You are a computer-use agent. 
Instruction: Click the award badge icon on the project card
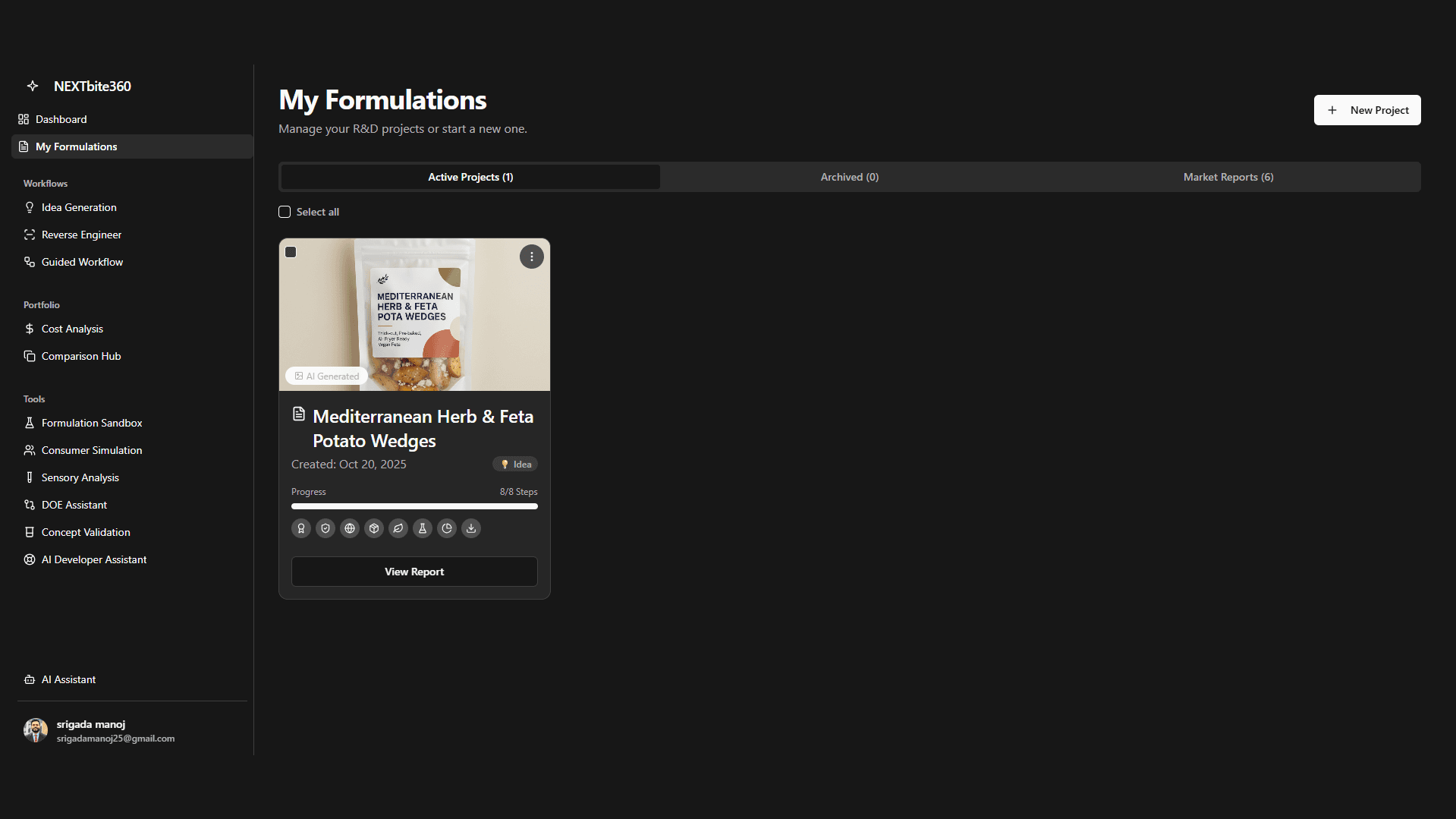click(x=300, y=528)
